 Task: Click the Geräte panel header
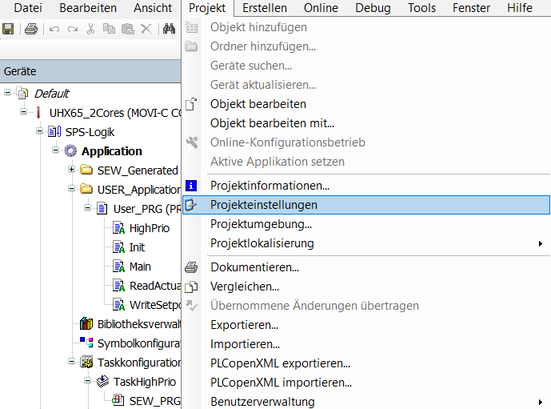click(90, 71)
